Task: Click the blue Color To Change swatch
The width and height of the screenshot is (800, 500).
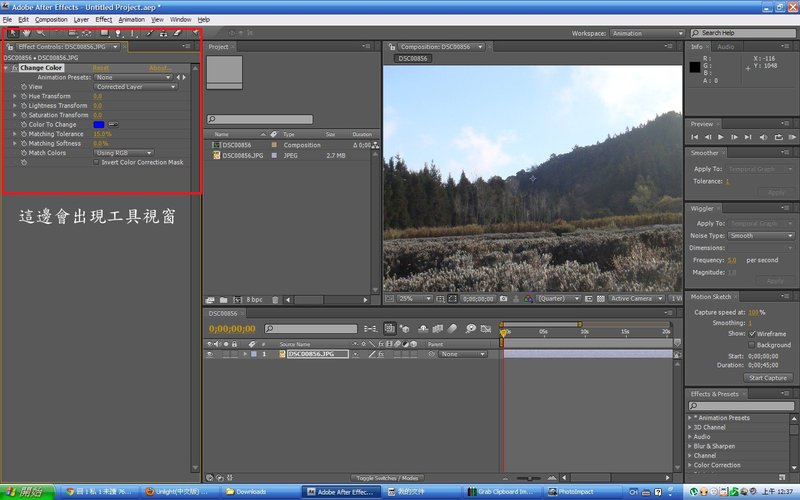Action: pyautogui.click(x=99, y=124)
